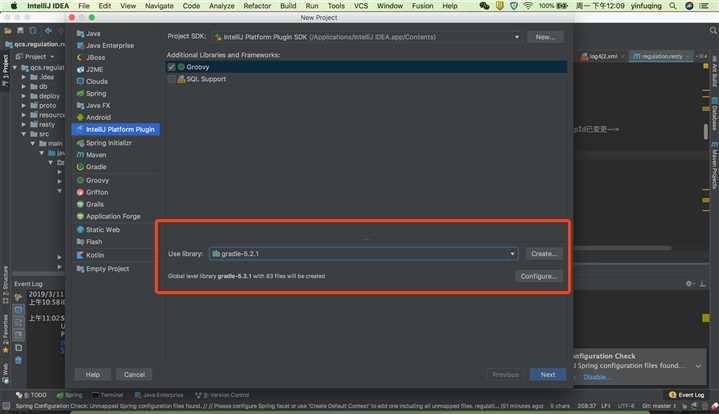Click Cancel button
The width and height of the screenshot is (719, 414).
tap(134, 375)
